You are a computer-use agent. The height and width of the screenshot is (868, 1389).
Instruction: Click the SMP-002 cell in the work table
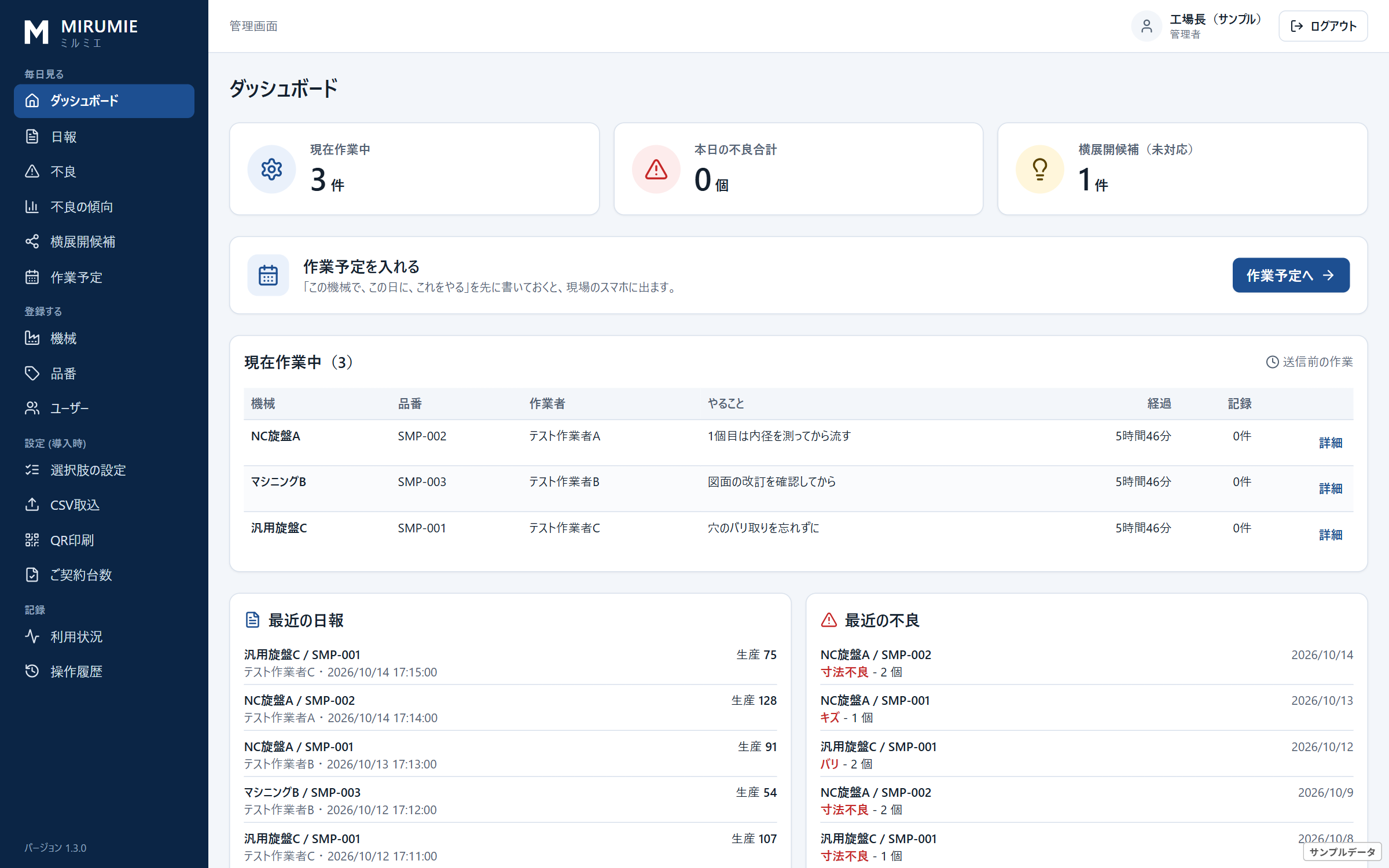(422, 436)
